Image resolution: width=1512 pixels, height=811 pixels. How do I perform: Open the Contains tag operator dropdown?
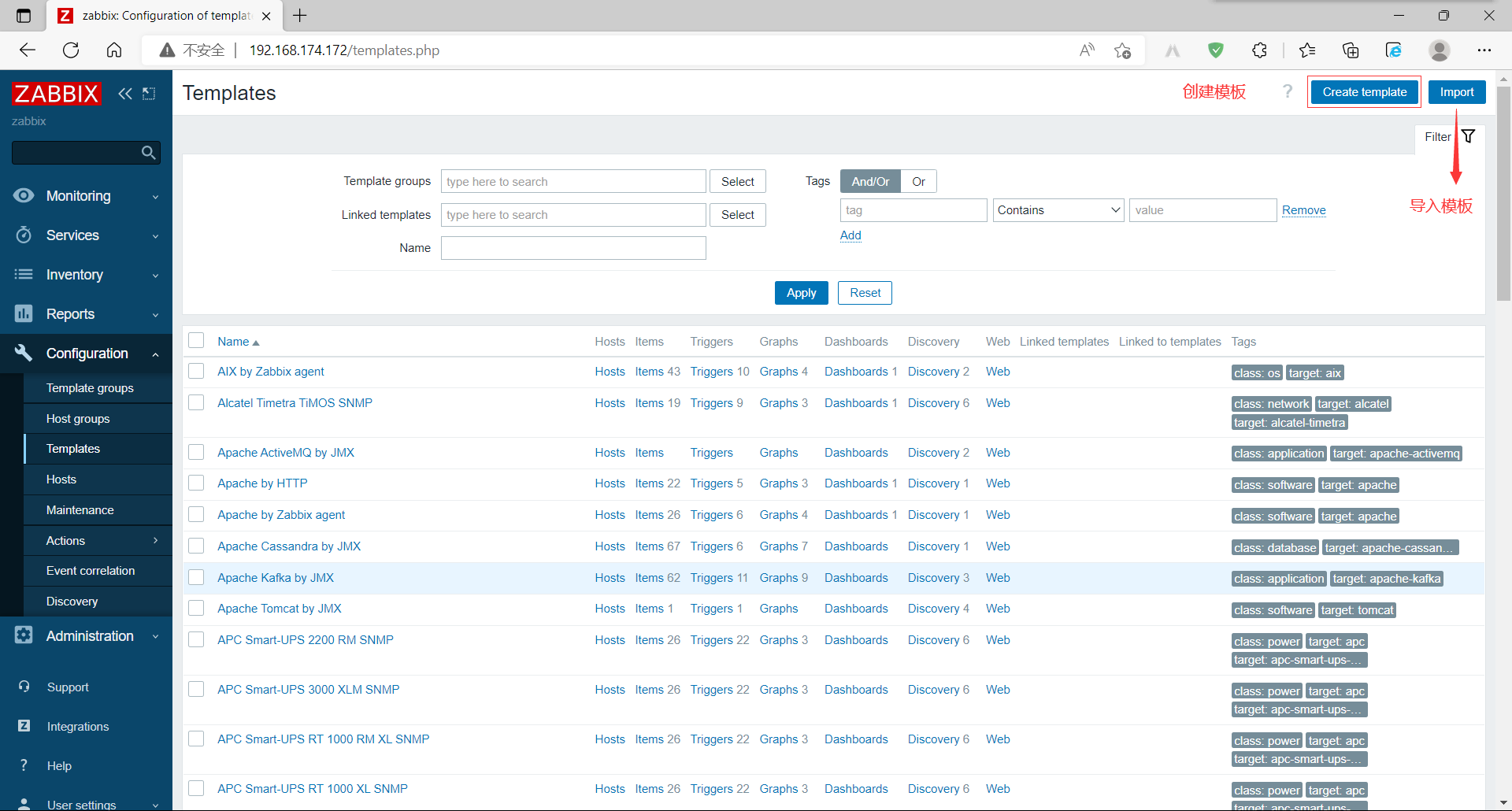(1058, 210)
